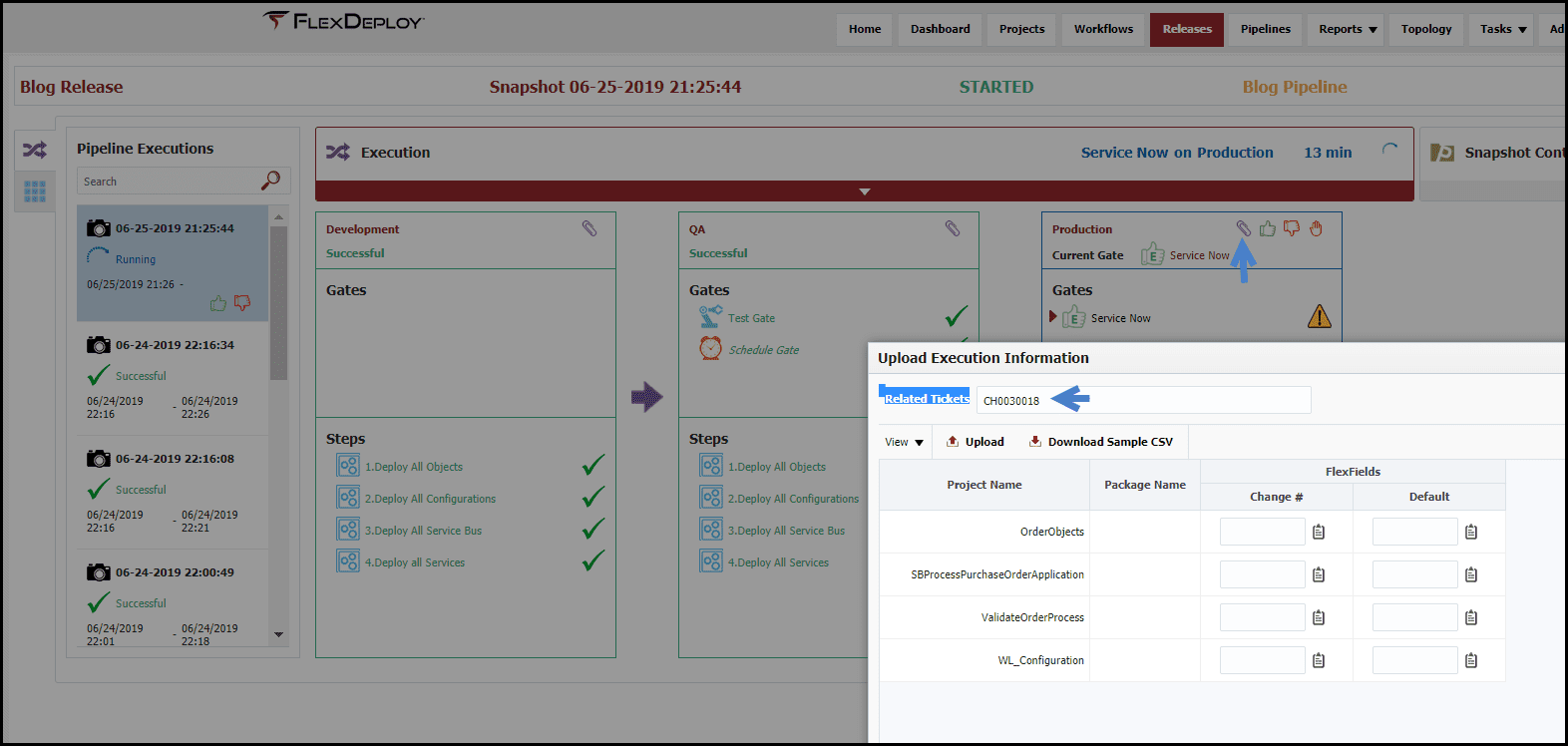Open the View dropdown in upload panel
1568x746 pixels.
pyautogui.click(x=904, y=442)
